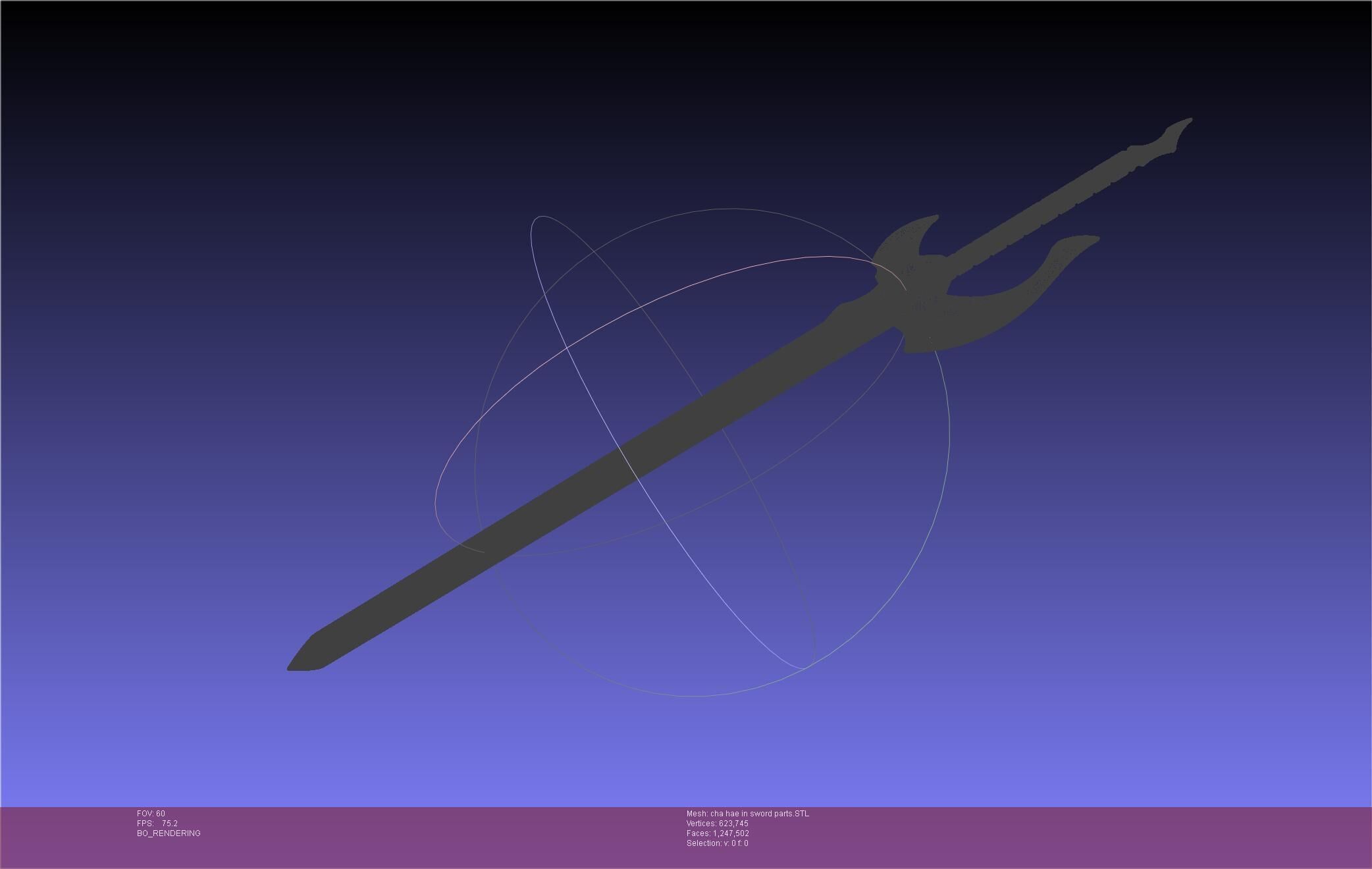Click the Faces: 1,247,502 count
Viewport: 1372px width, 869px height.
[718, 833]
